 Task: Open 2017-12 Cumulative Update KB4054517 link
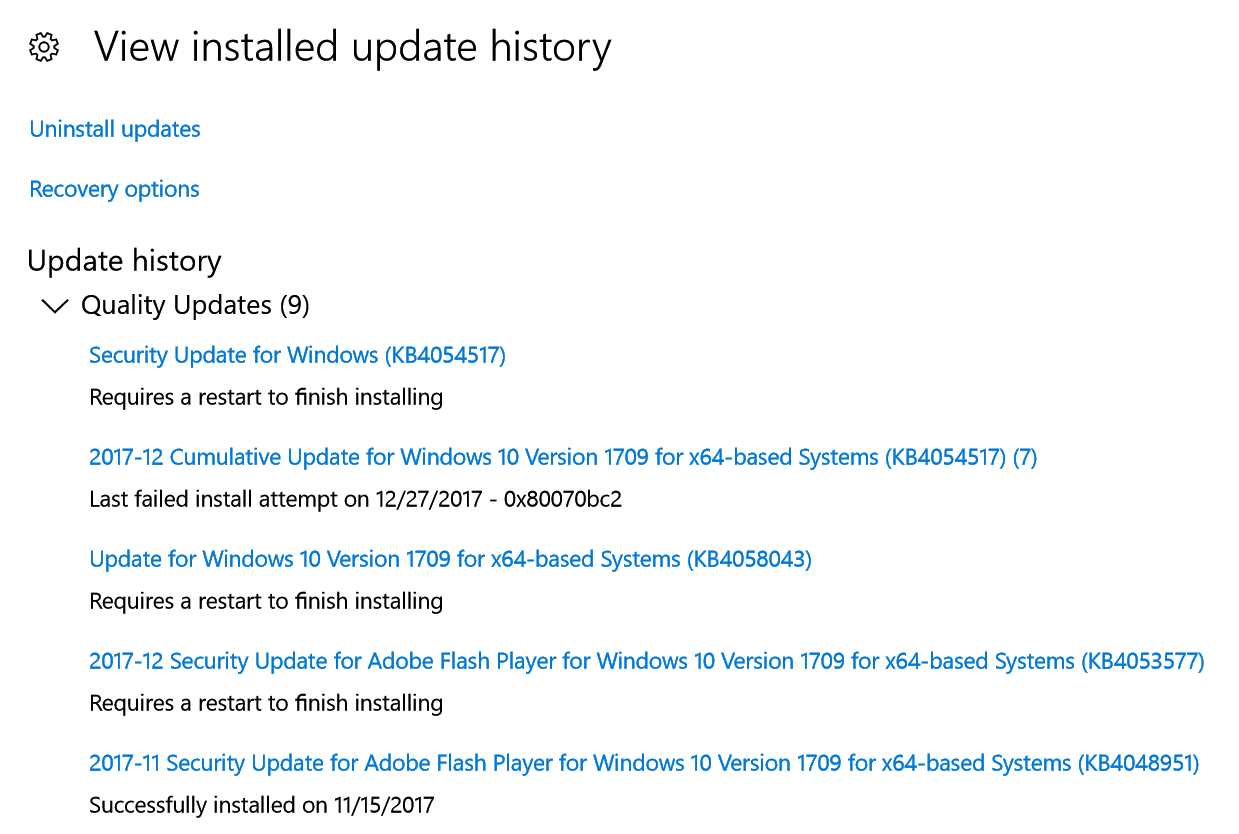pyautogui.click(x=563, y=458)
